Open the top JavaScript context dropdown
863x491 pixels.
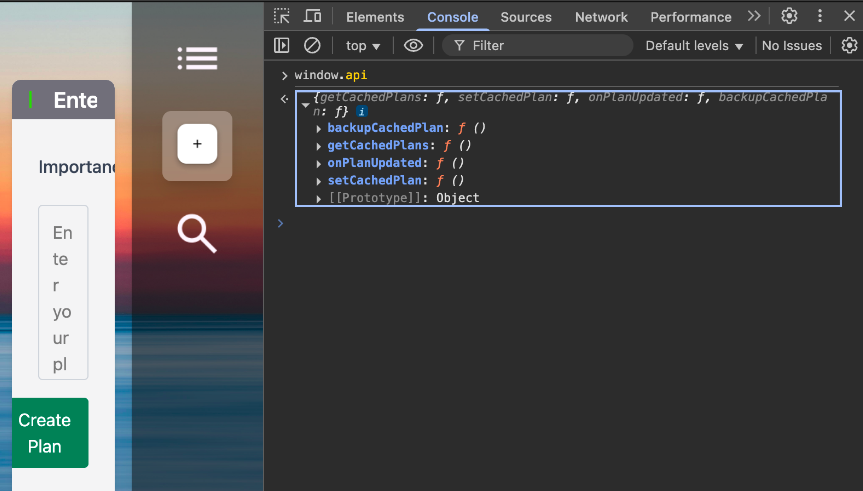coord(363,46)
